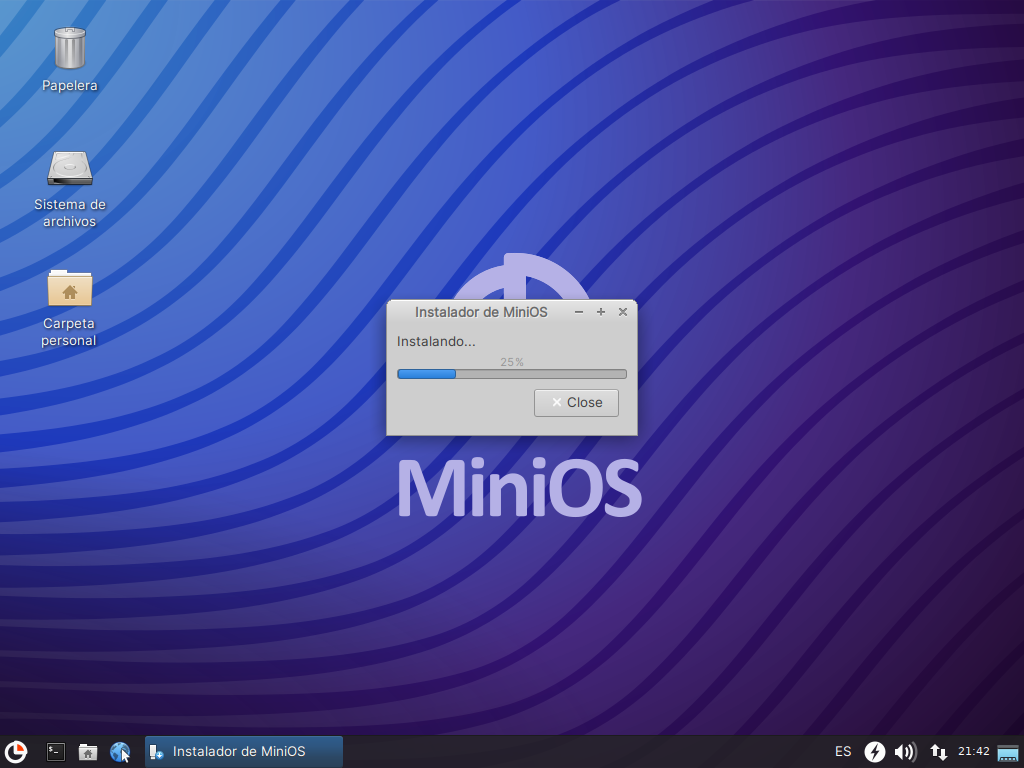The height and width of the screenshot is (768, 1024).
Task: Open the Papelera trash icon
Action: [x=70, y=48]
